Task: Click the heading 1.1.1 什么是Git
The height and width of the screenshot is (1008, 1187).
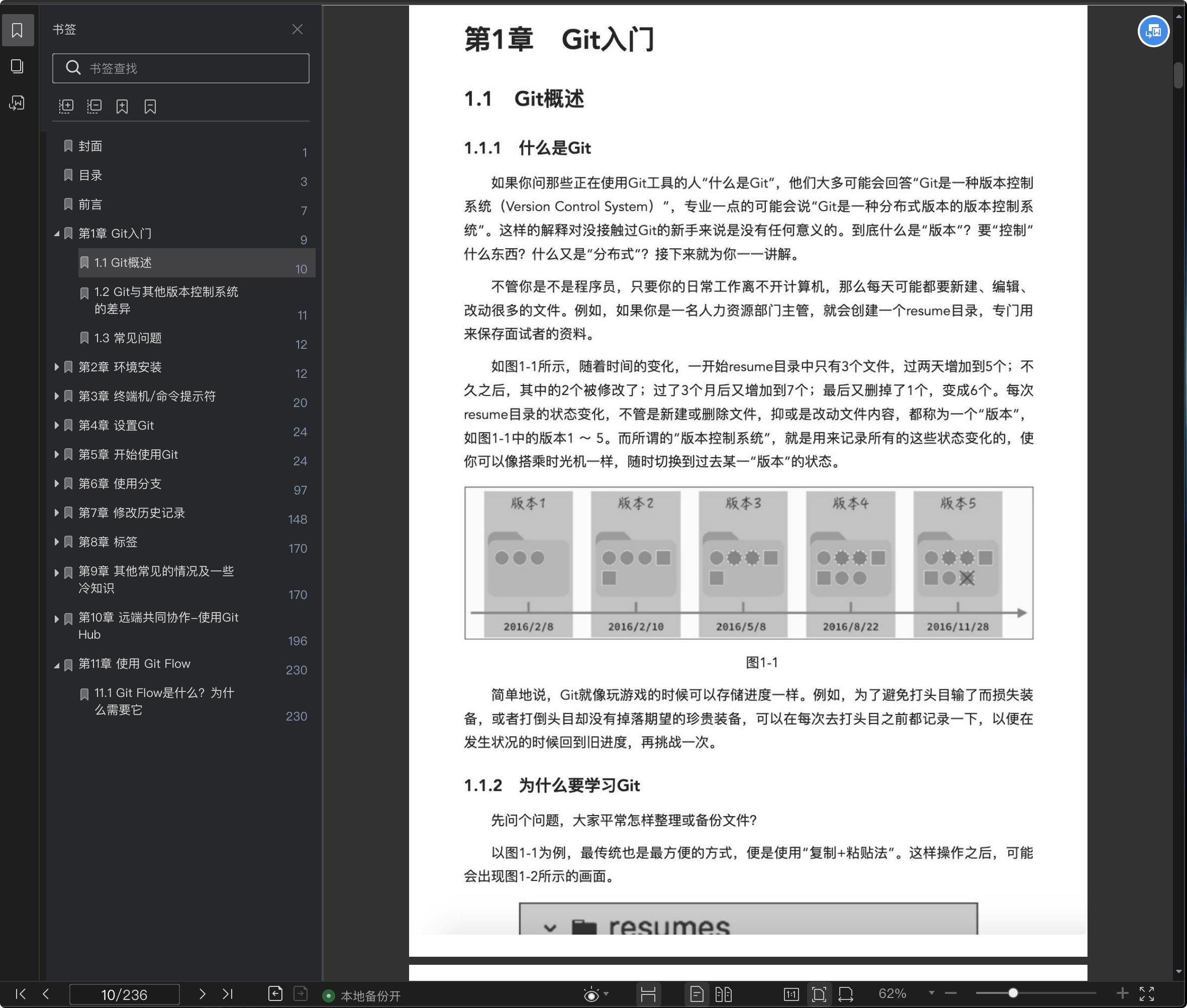Action: pos(527,148)
